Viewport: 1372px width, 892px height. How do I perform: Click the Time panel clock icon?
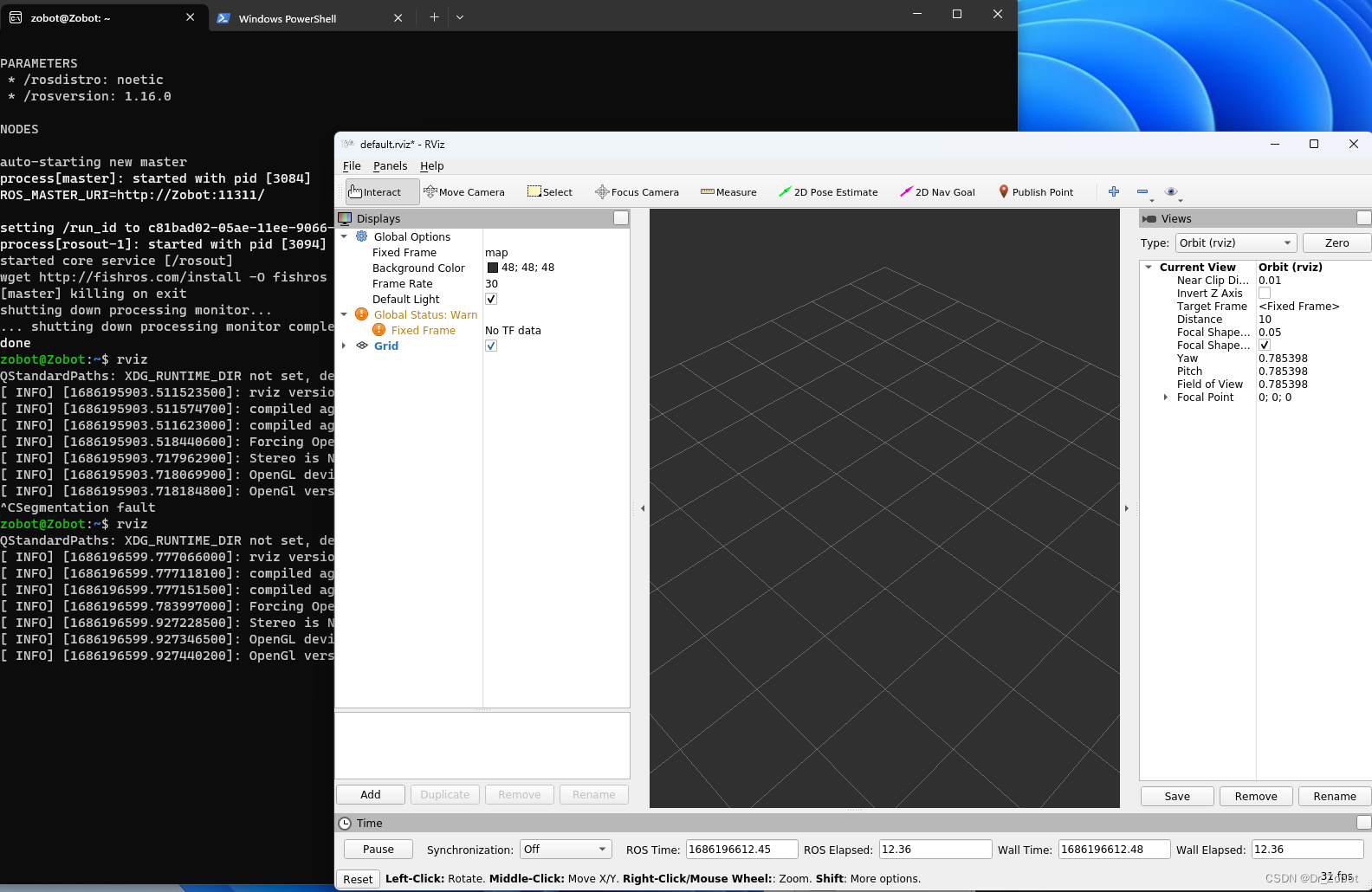click(345, 824)
